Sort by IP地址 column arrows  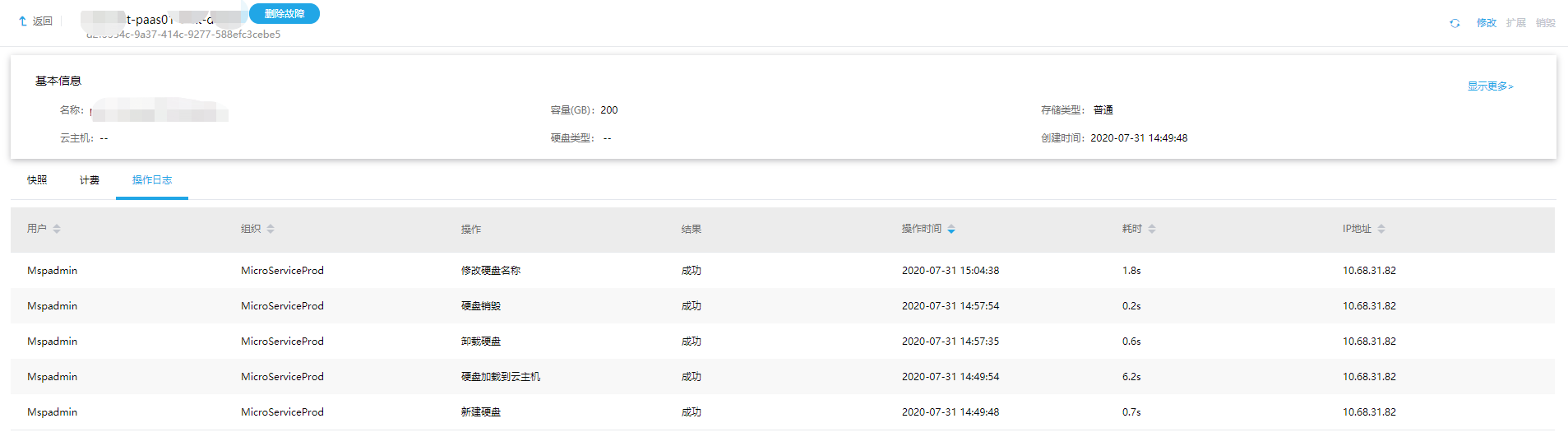coord(1381,229)
